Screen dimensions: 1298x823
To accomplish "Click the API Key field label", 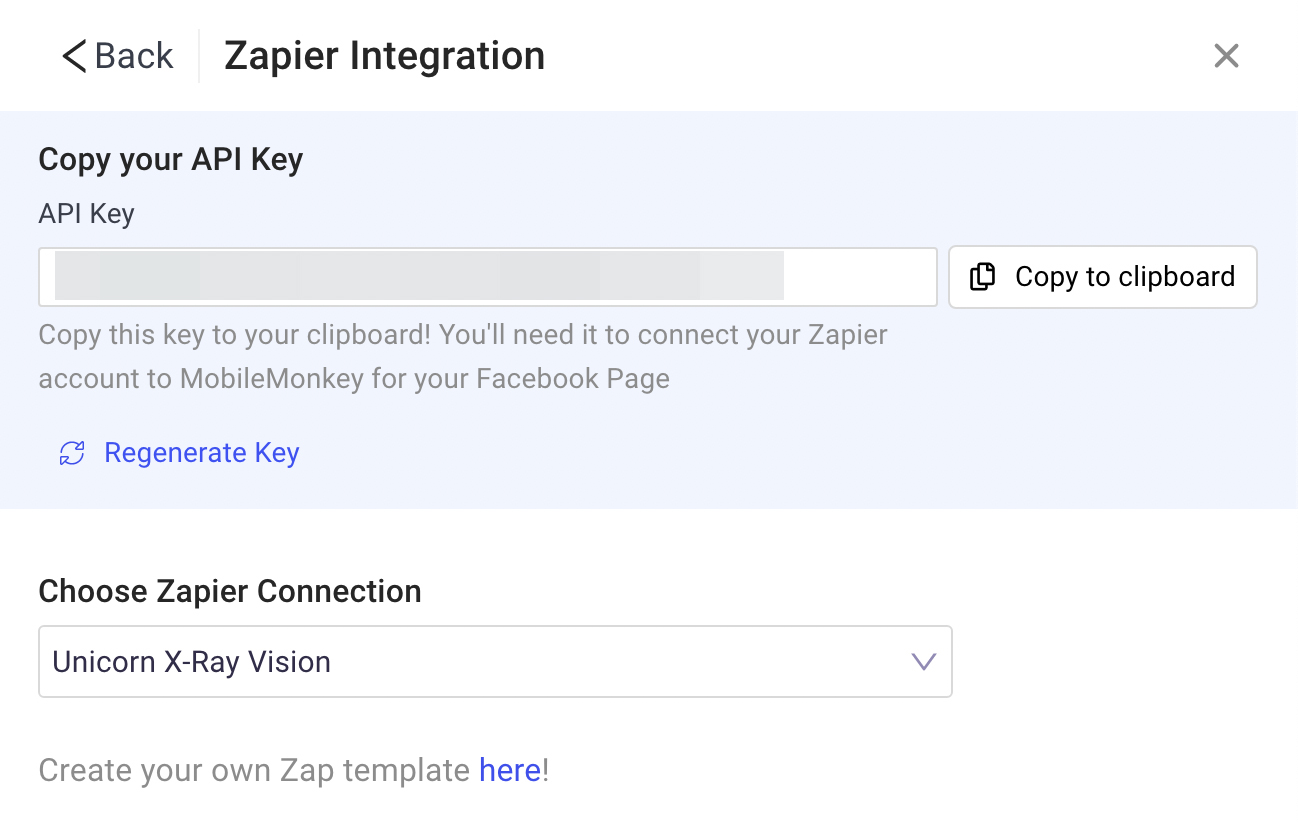I will (x=86, y=214).
